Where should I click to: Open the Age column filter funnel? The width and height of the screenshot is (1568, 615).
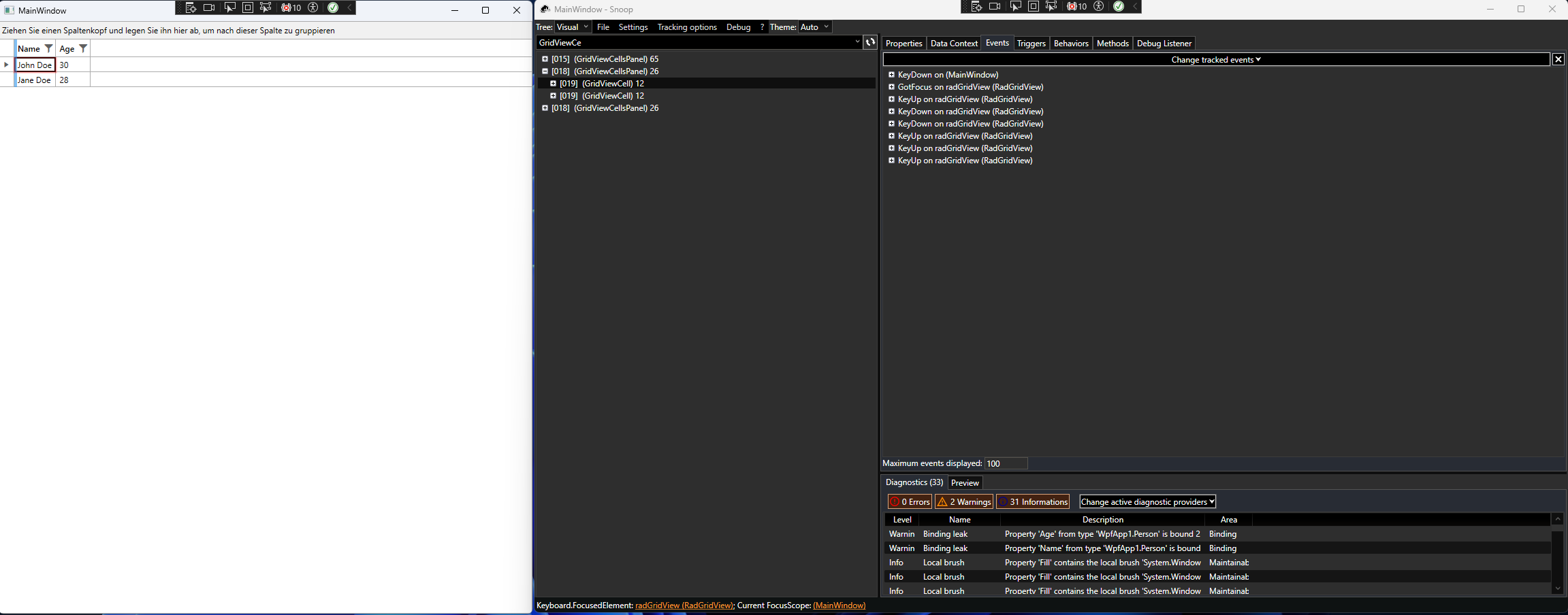coord(83,48)
